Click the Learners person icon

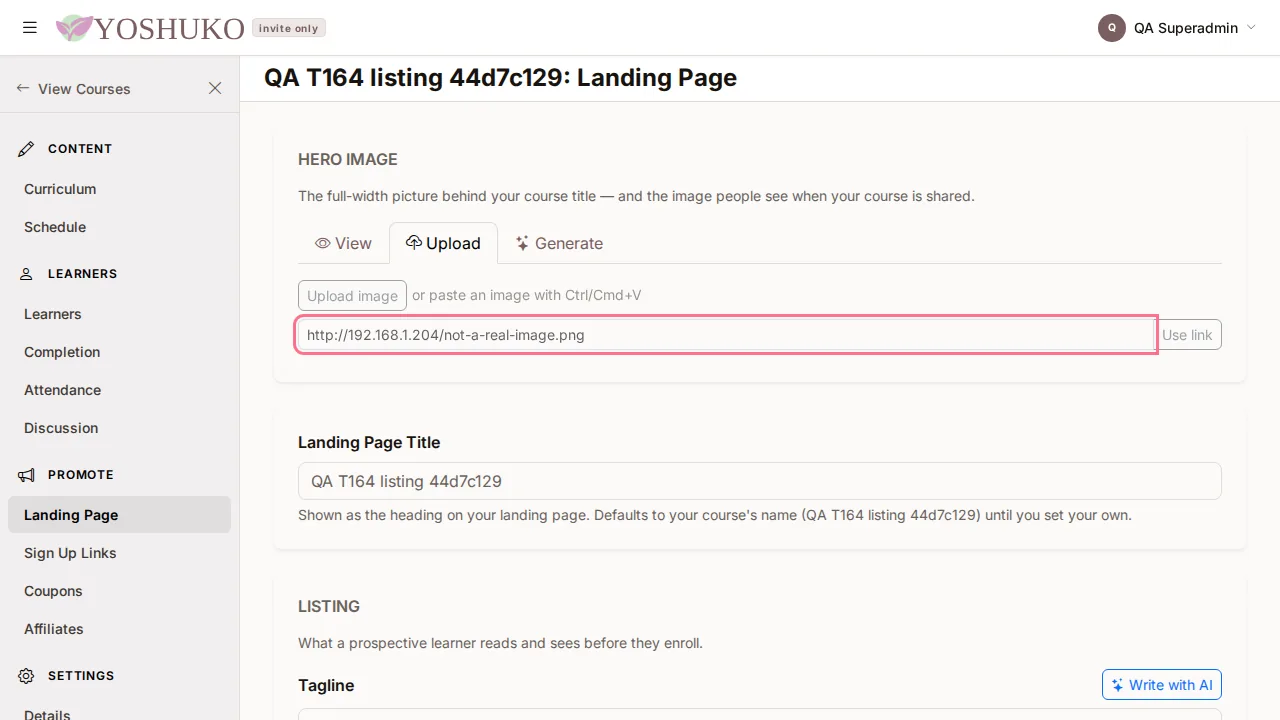point(27,274)
